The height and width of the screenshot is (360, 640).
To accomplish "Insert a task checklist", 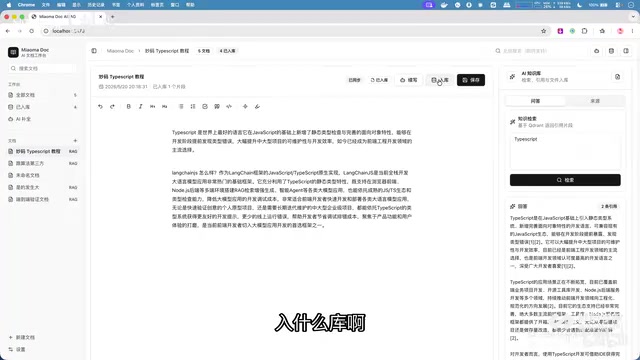I will point(205,107).
